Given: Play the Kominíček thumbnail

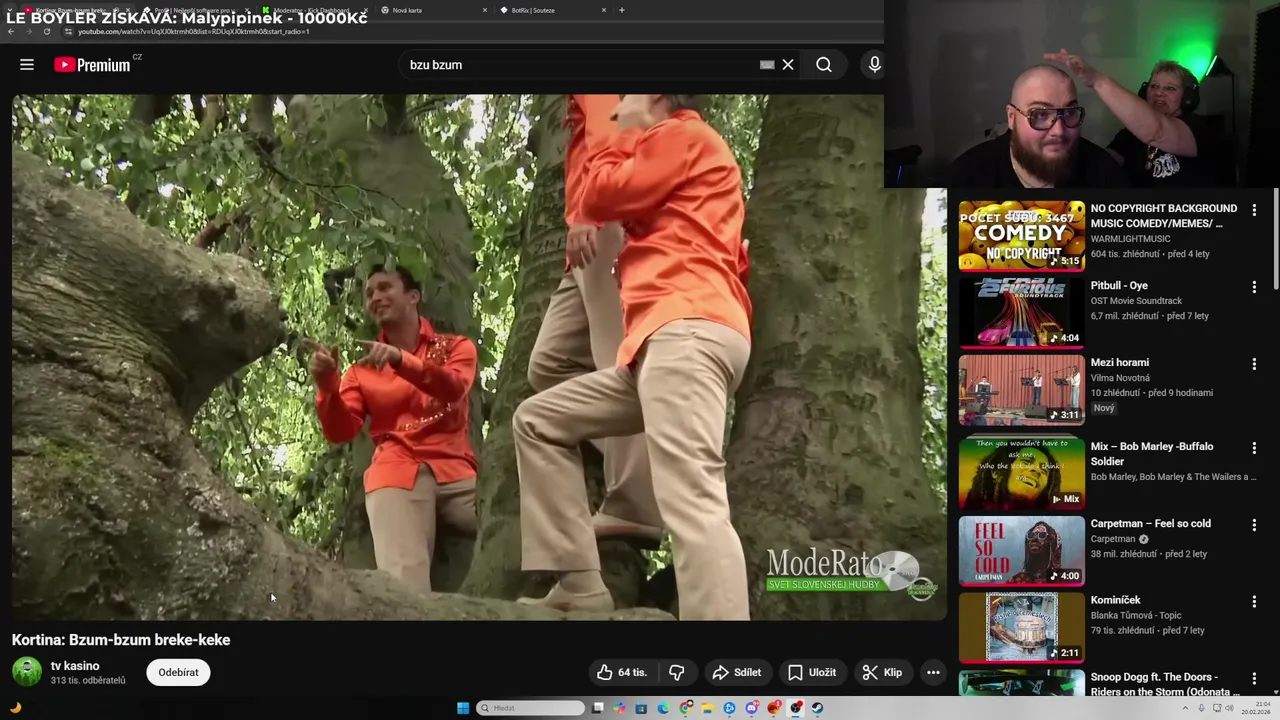Looking at the screenshot, I should [x=1021, y=628].
